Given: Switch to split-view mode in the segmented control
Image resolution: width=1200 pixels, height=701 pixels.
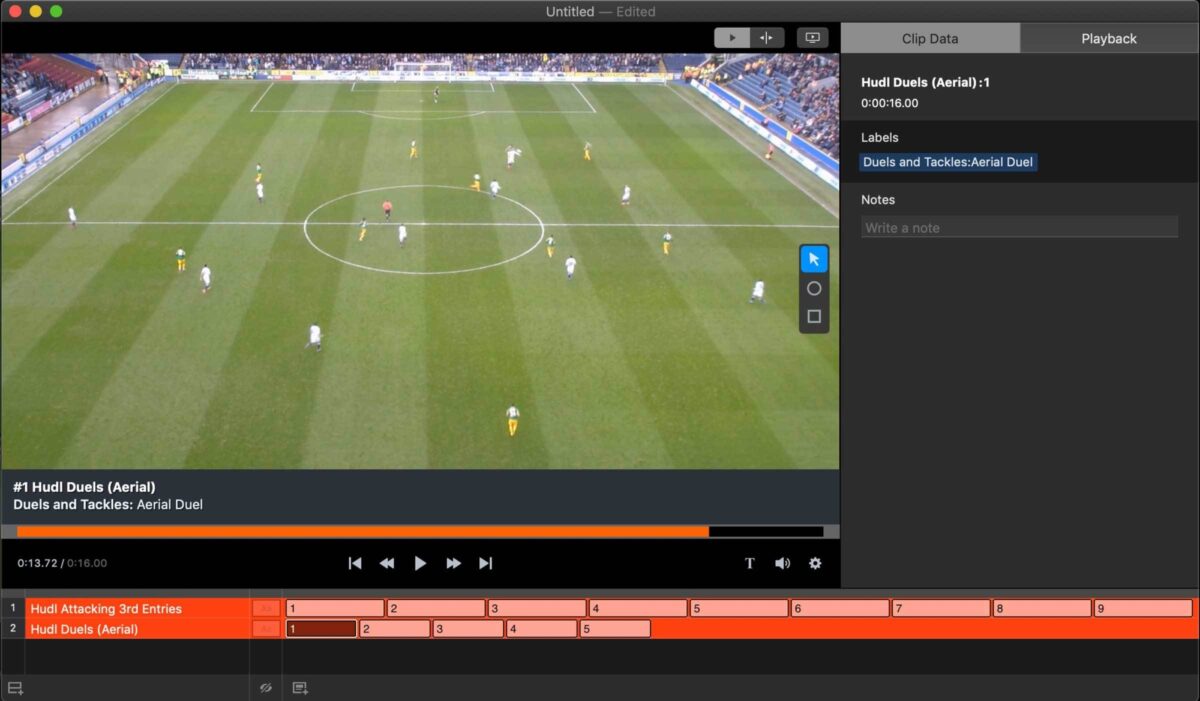Looking at the screenshot, I should click(x=767, y=37).
